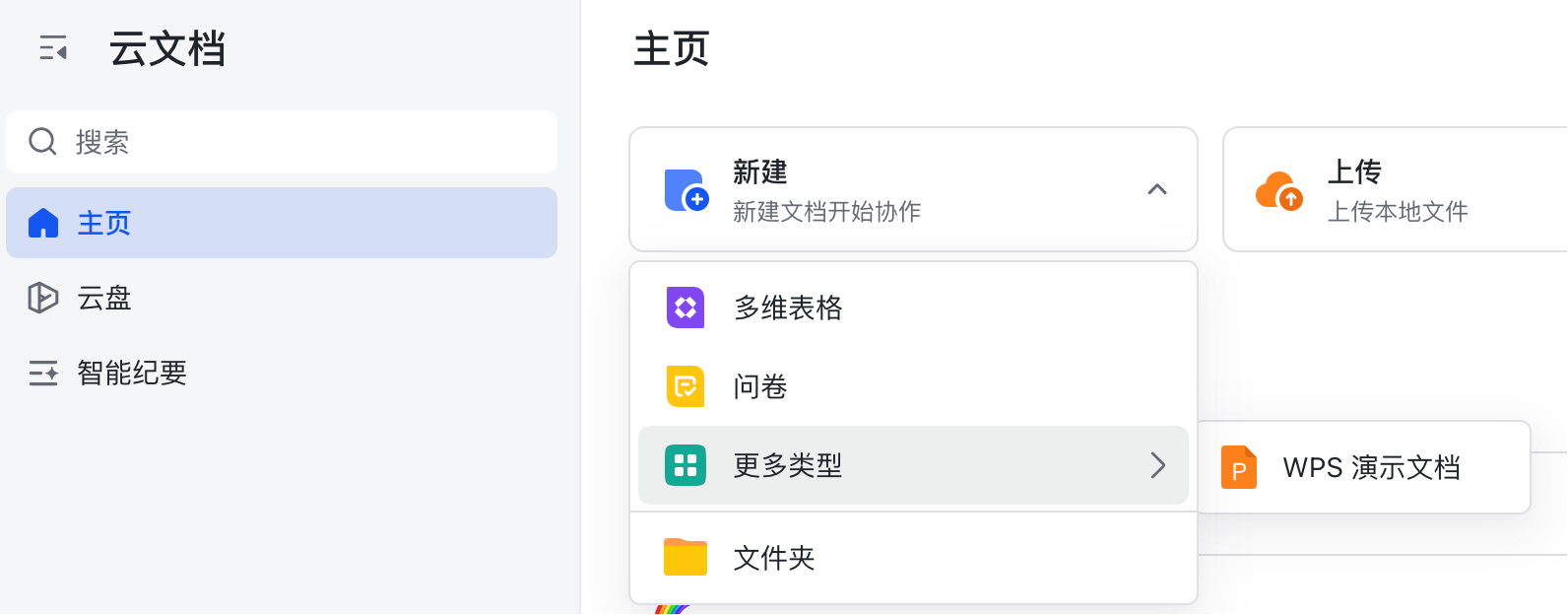1568x615 pixels.
Task: Click the orange WPS presentation icon
Action: click(x=1239, y=467)
